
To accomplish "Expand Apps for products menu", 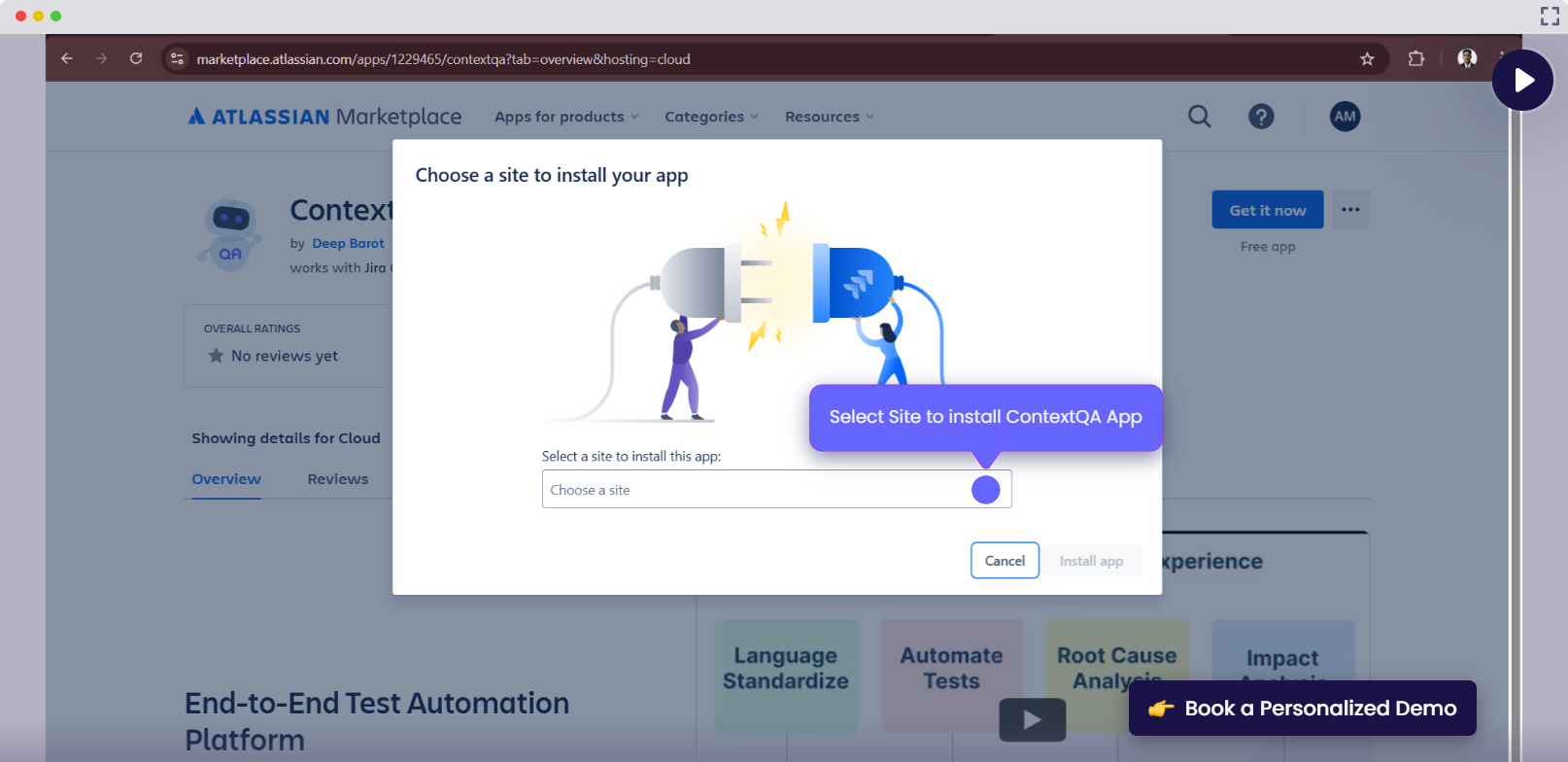I will (566, 117).
